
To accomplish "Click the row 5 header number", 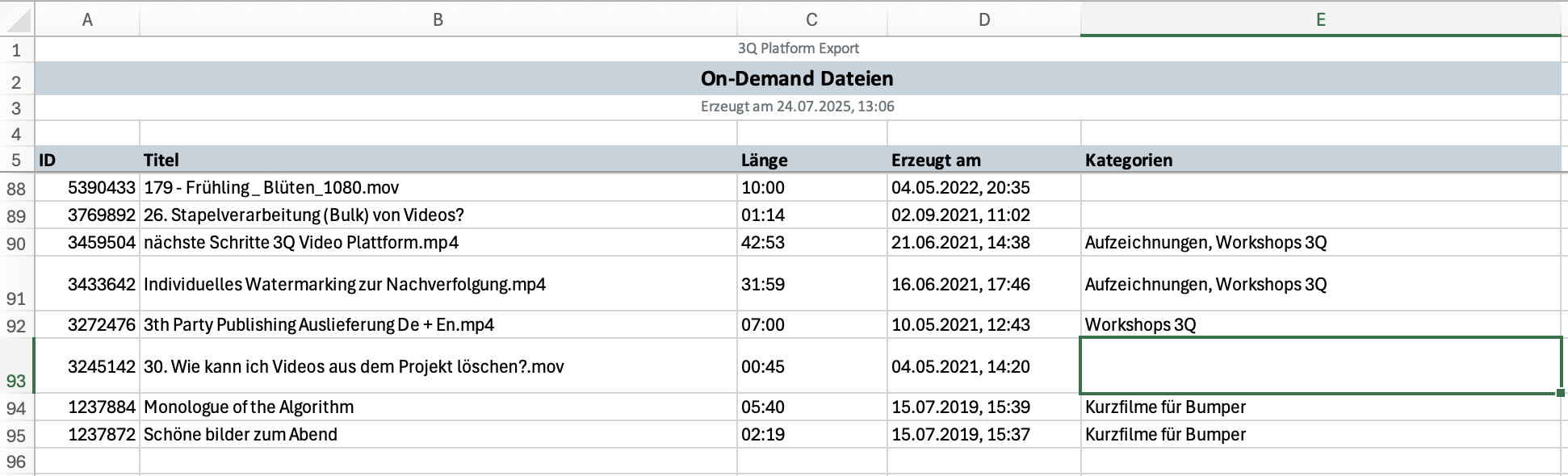I will click(16, 161).
